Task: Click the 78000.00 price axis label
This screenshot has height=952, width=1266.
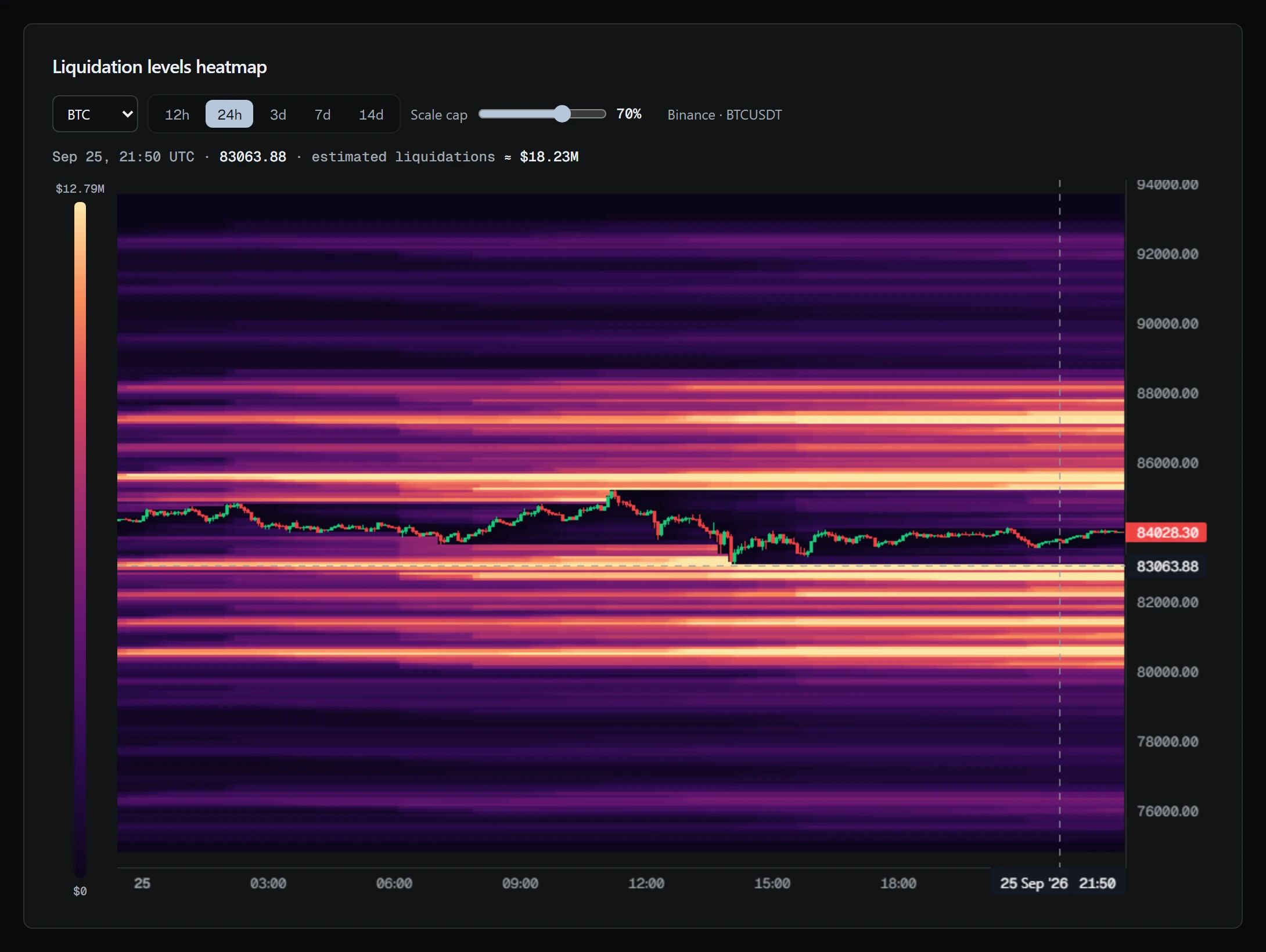Action: (x=1167, y=741)
